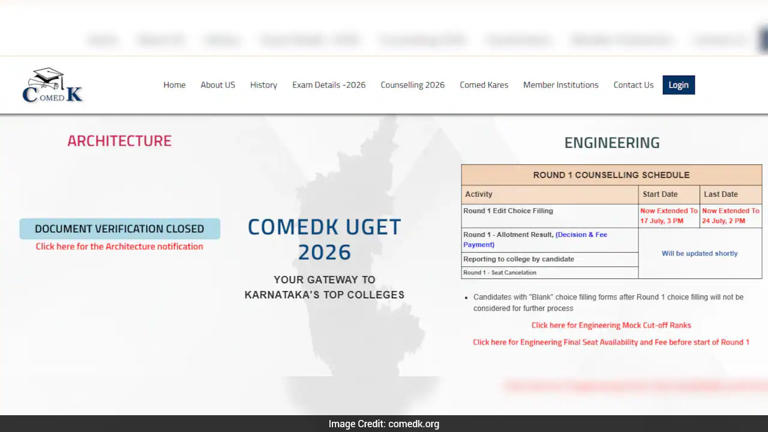Viewport: 768px width, 432px height.
Task: Click the 'Blank' choice filling forms note
Action: [608, 303]
